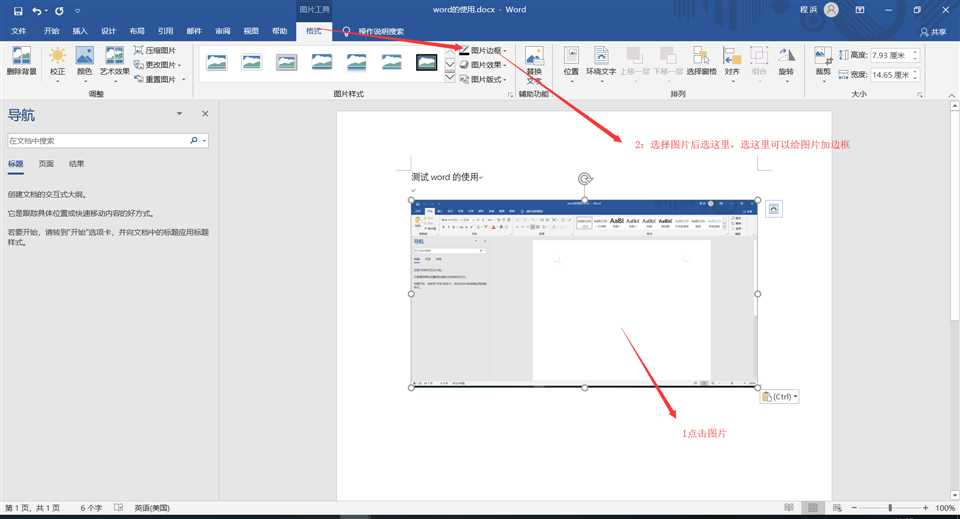This screenshot has height=519, width=960.
Task: Switch to the 开始 Home tab
Action: [x=51, y=31]
